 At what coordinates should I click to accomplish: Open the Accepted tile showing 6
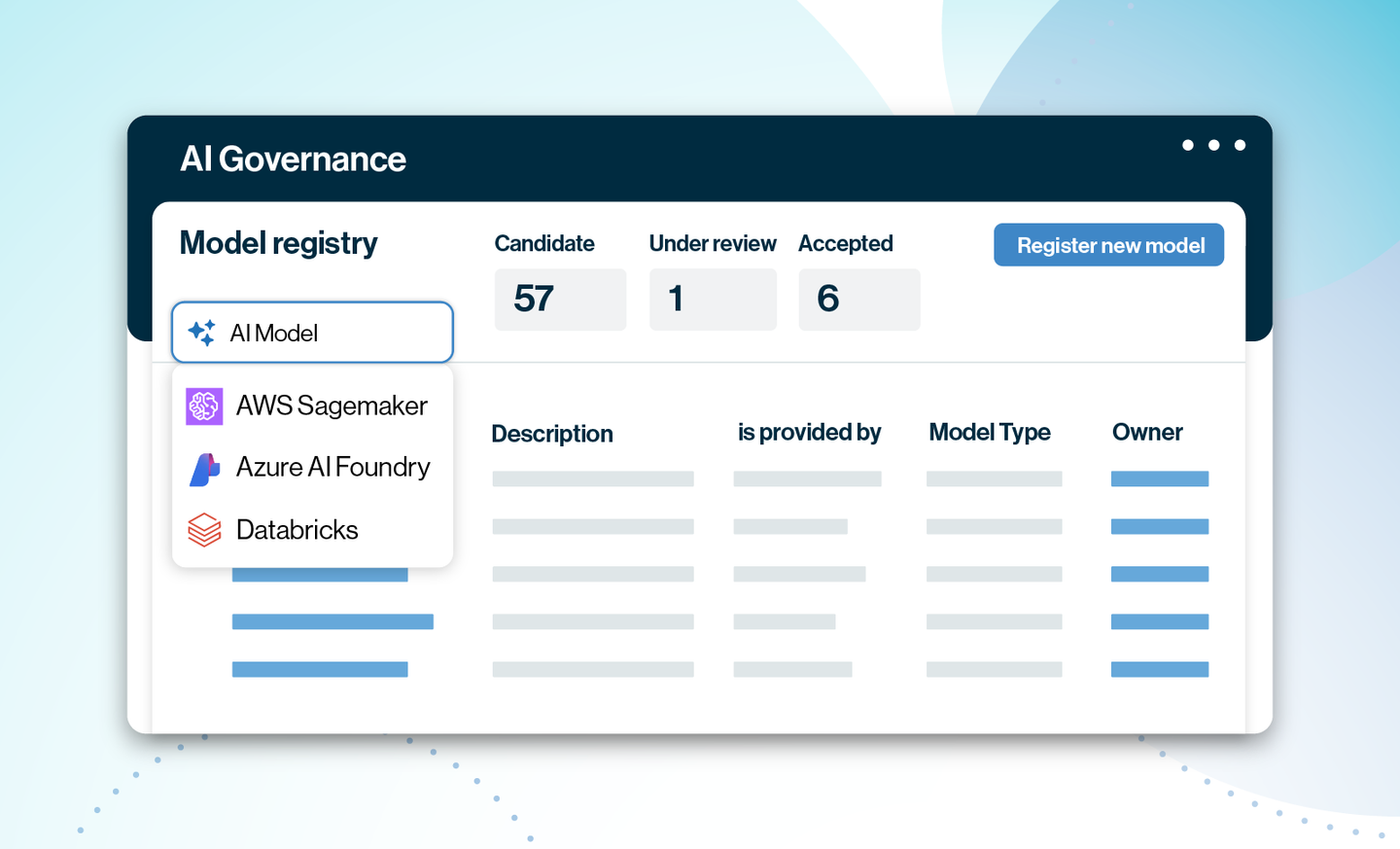(x=858, y=300)
